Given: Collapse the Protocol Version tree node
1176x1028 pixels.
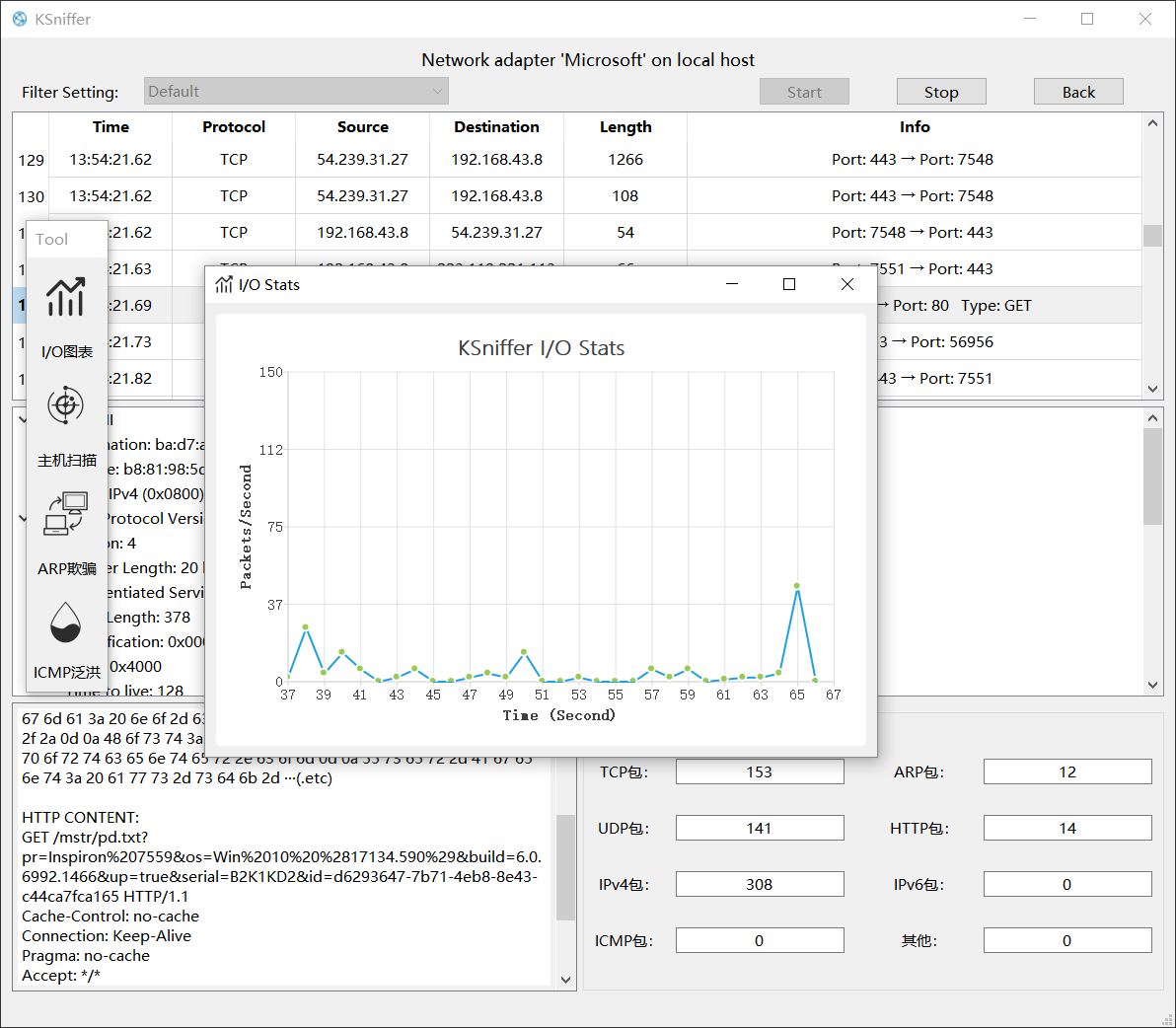Looking at the screenshot, I should (22, 518).
